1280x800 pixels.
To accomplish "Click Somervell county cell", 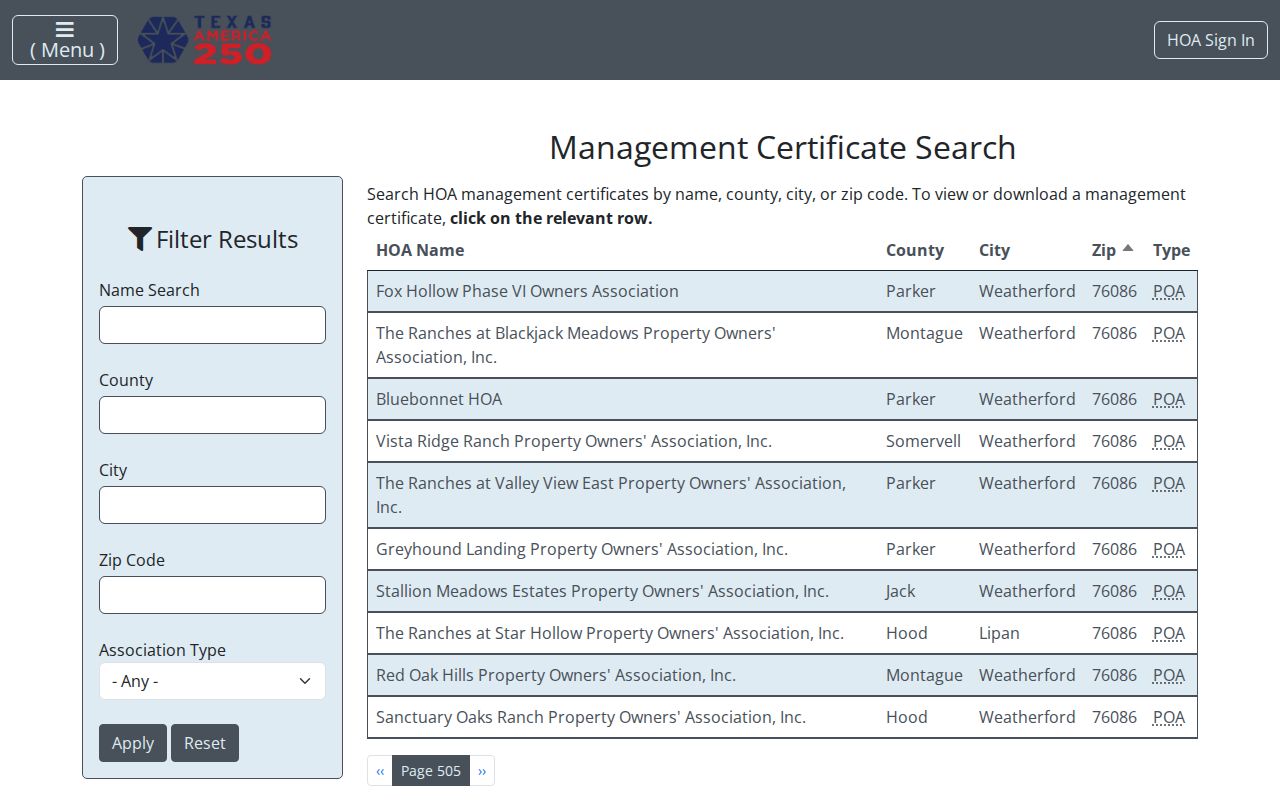I will pos(923,441).
